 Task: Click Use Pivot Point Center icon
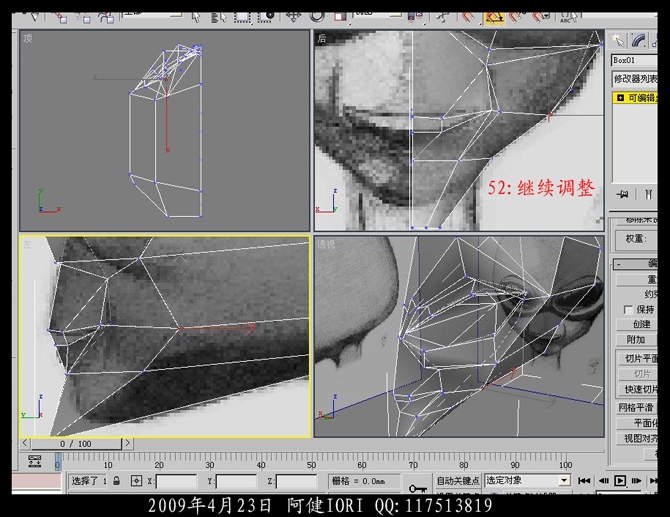(415, 17)
